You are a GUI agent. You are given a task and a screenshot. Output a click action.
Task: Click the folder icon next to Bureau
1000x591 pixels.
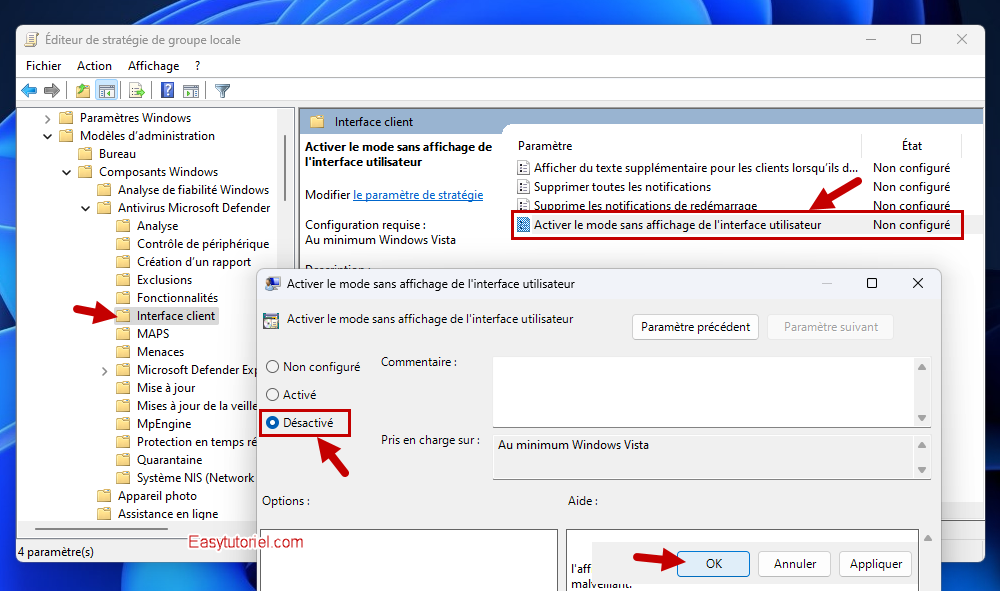pos(85,154)
